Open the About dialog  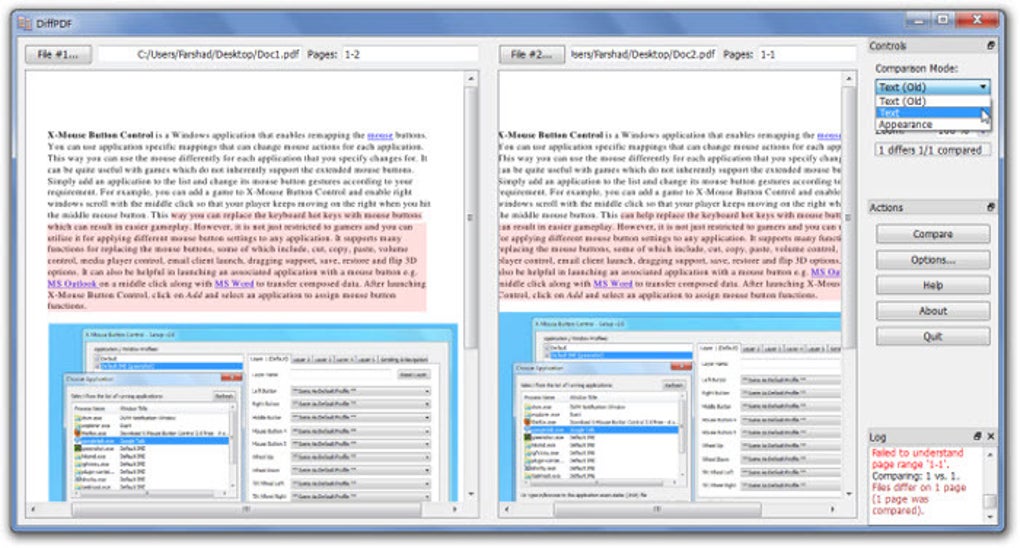click(x=933, y=311)
